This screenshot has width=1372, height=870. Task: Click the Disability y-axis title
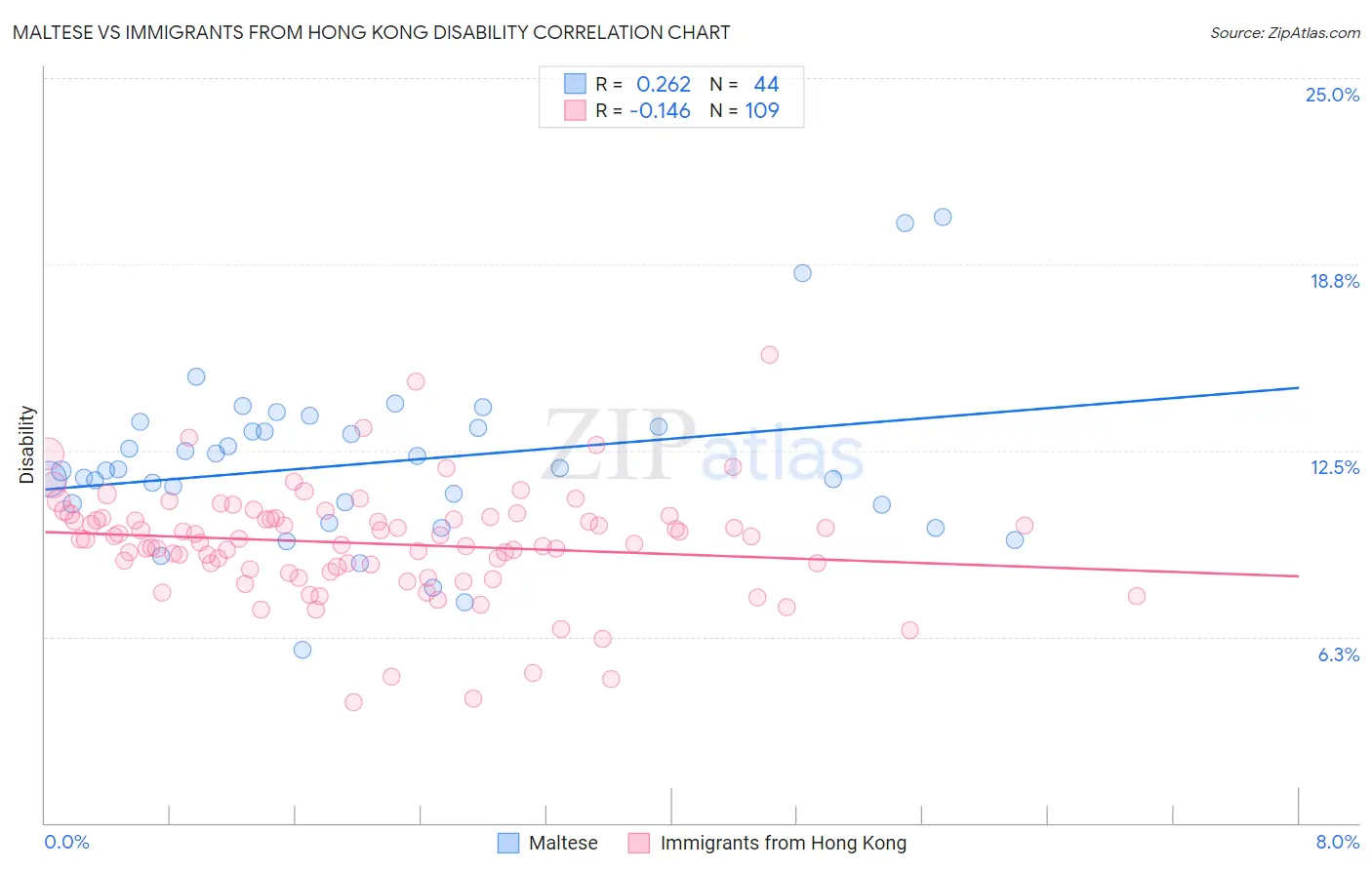(x=26, y=445)
